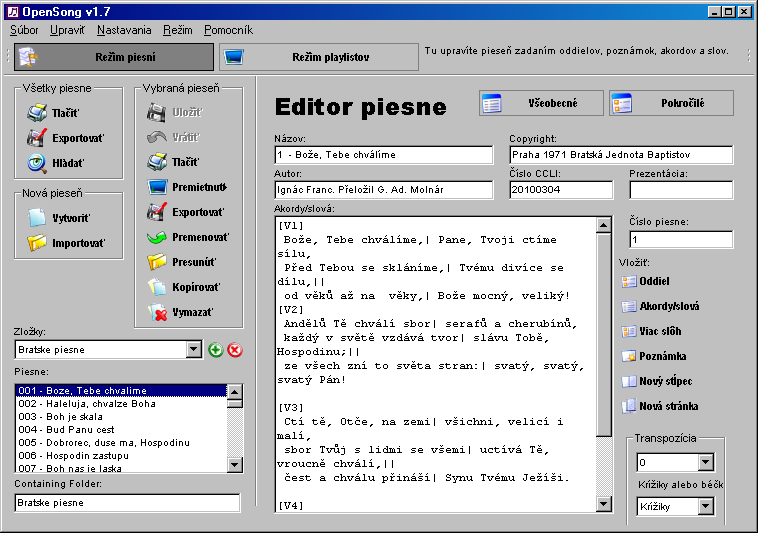Import a song with Importovať folder icon
The width and height of the screenshot is (758, 533).
37,243
